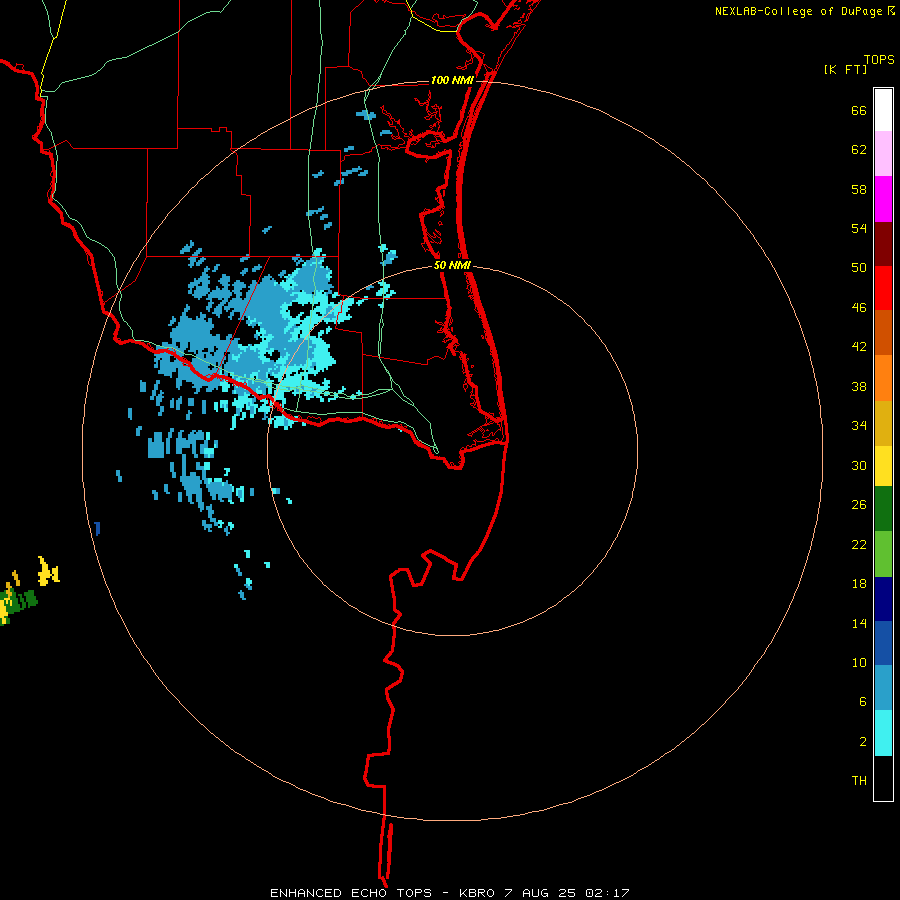Click the '30' legend value

(x=859, y=465)
